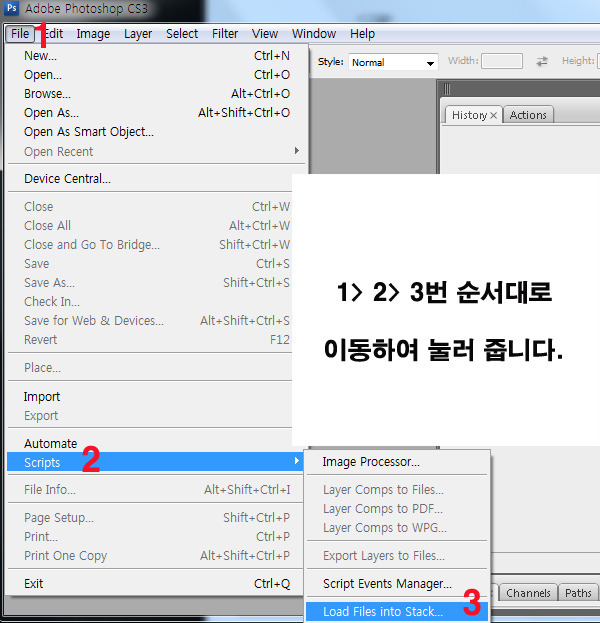
Task: Click the Print... menu entry
Action: point(157,537)
